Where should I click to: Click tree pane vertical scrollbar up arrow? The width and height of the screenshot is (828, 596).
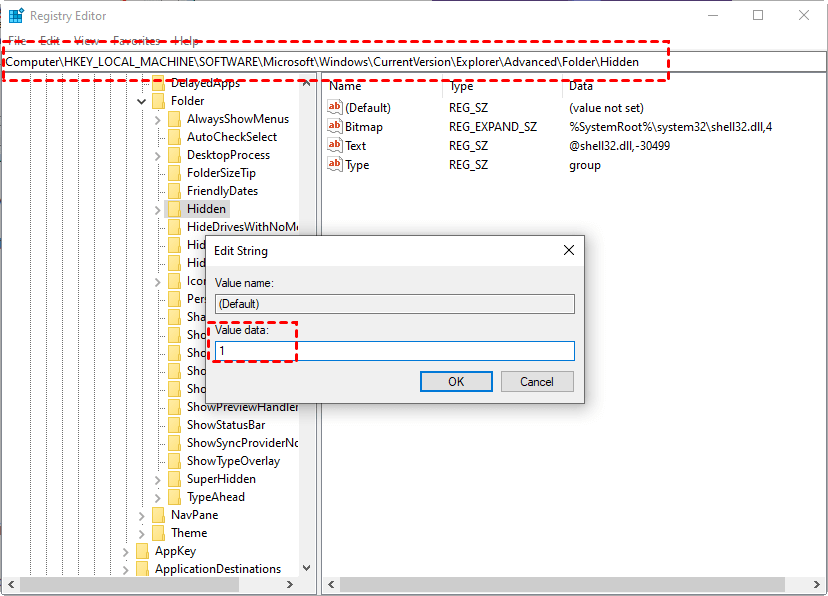306,83
